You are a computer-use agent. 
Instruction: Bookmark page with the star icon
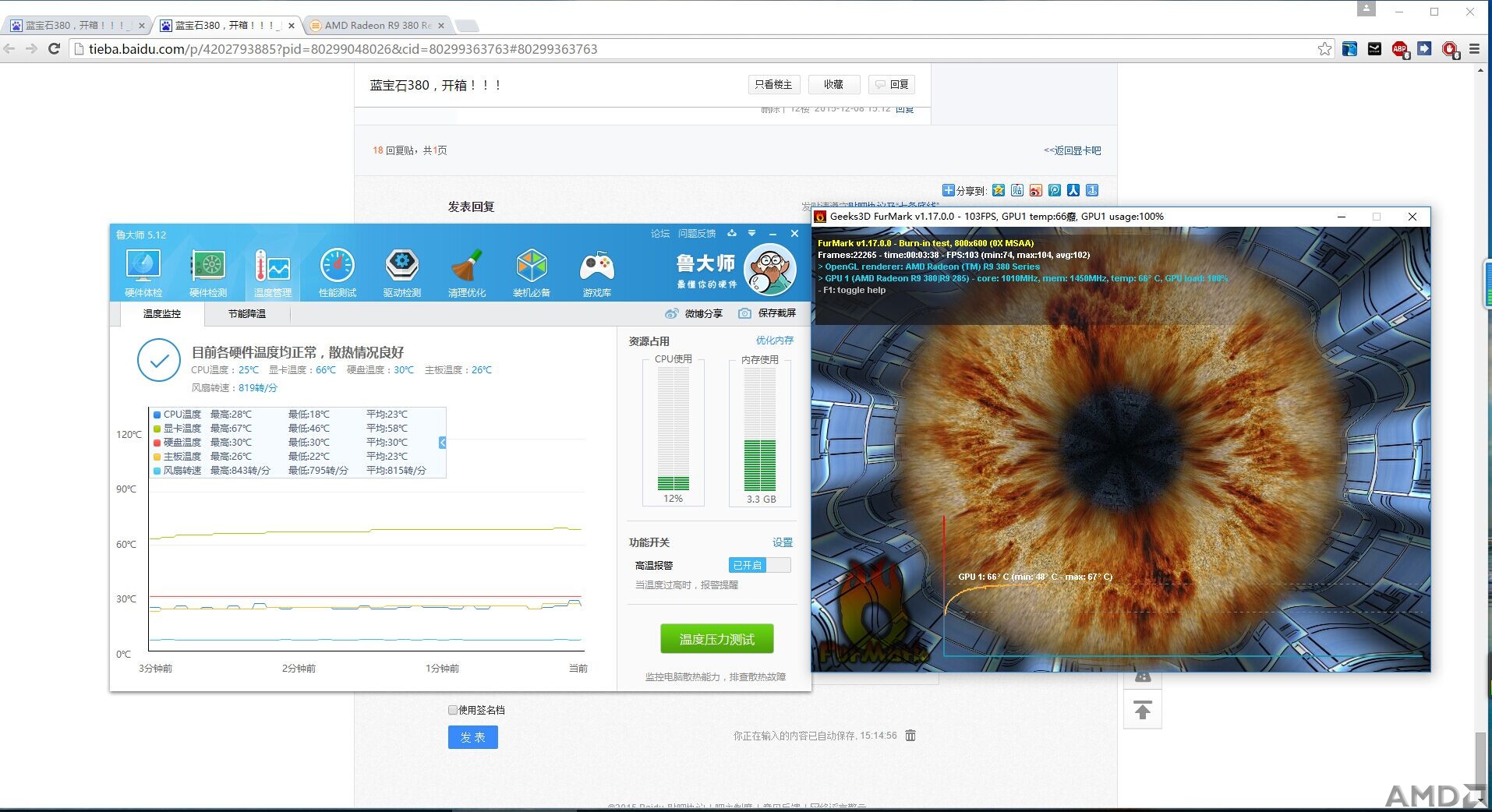click(1324, 49)
